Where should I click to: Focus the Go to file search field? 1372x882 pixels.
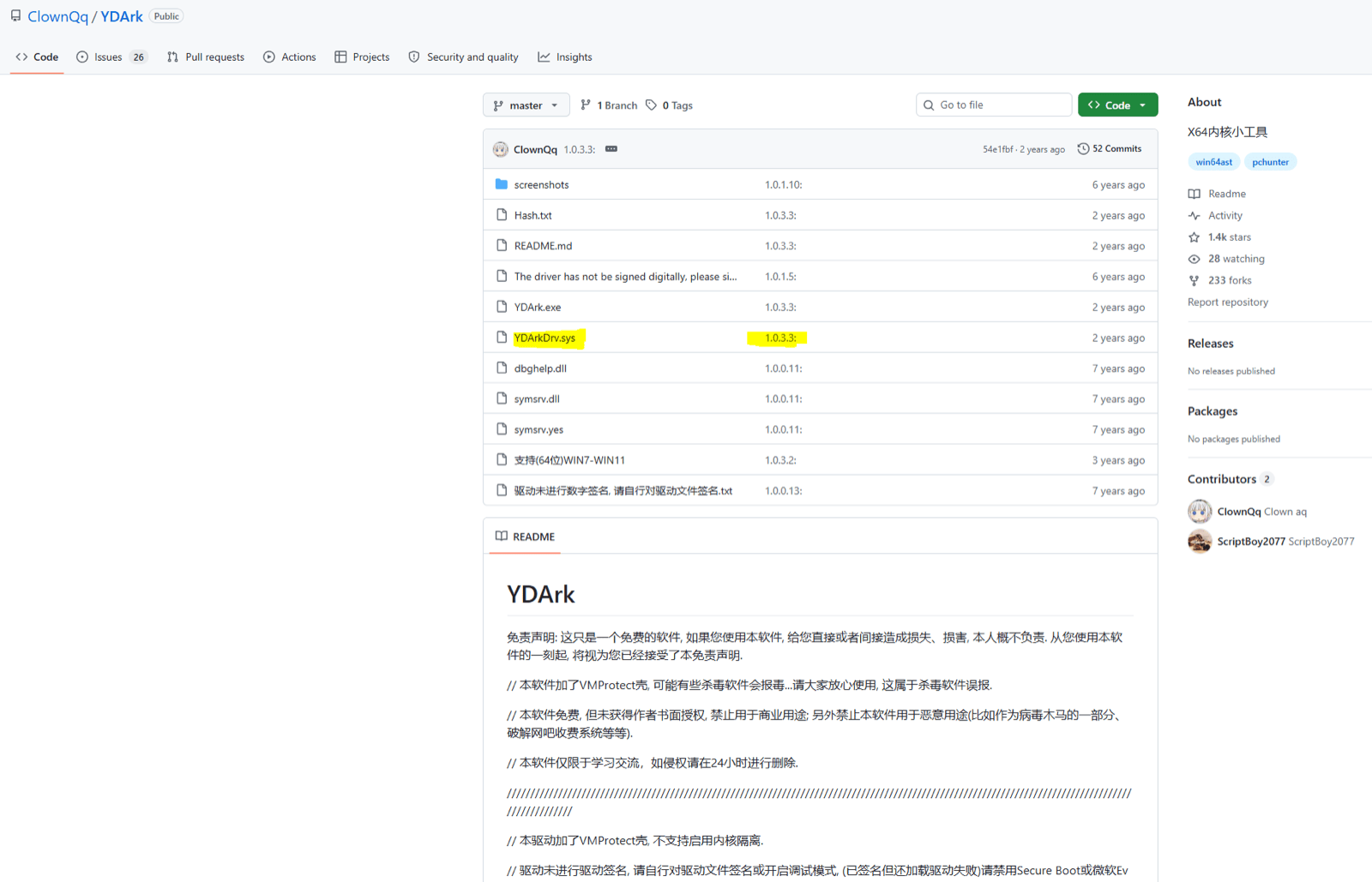pyautogui.click(x=994, y=105)
